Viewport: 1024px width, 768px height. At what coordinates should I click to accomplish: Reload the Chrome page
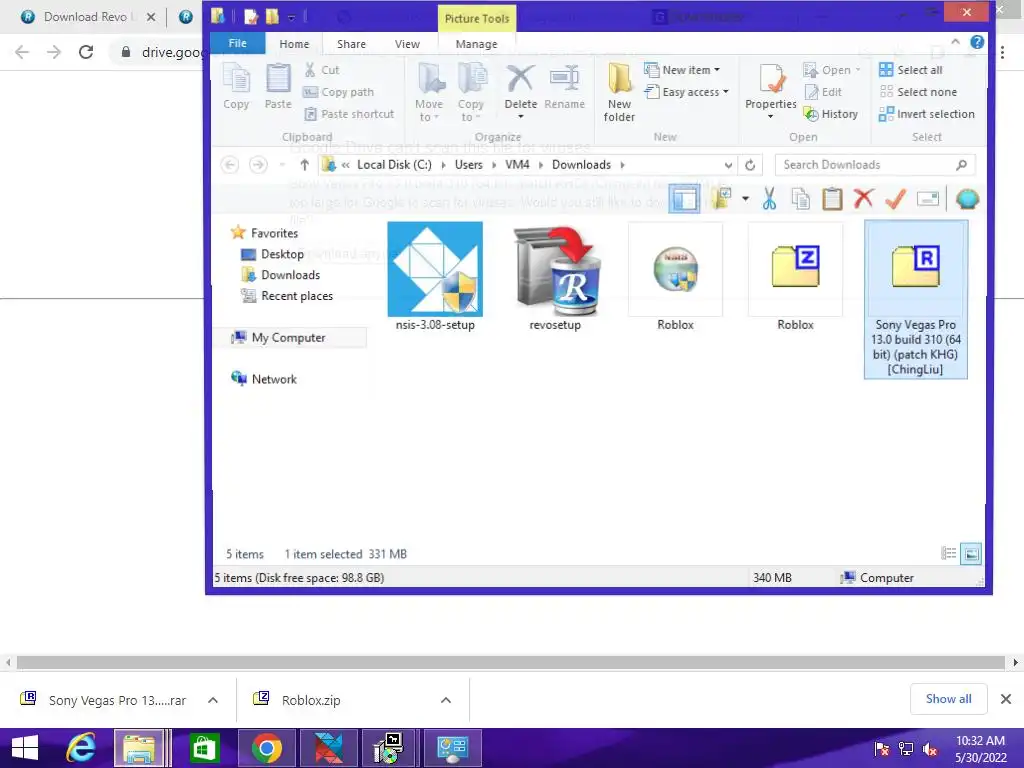(x=86, y=52)
